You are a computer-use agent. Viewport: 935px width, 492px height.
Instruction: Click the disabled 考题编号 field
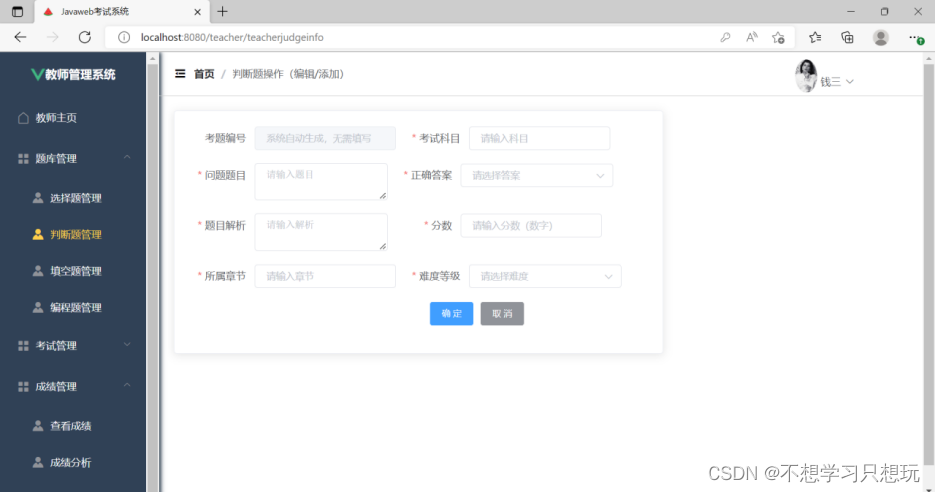(325, 138)
